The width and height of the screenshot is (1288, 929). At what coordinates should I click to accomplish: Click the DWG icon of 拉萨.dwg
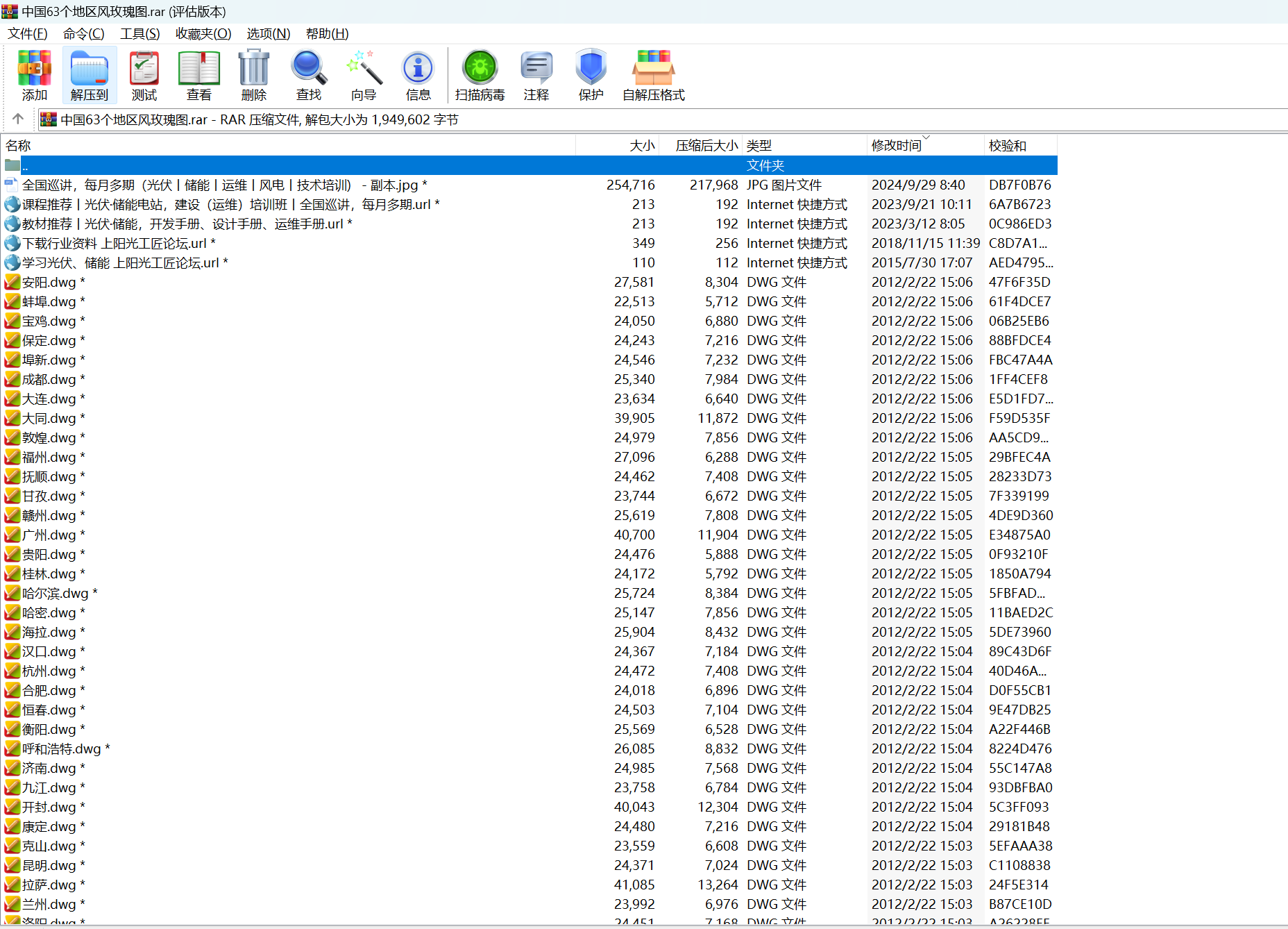click(x=12, y=885)
